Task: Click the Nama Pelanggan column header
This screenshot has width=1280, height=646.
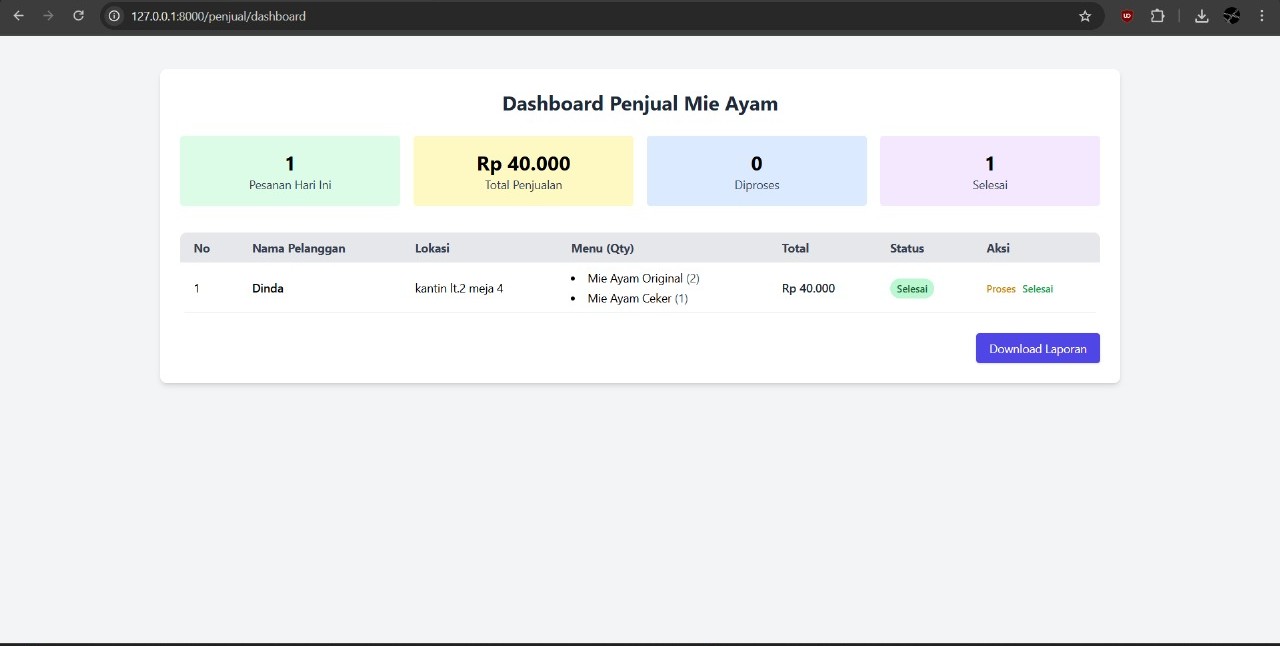Action: coord(298,248)
